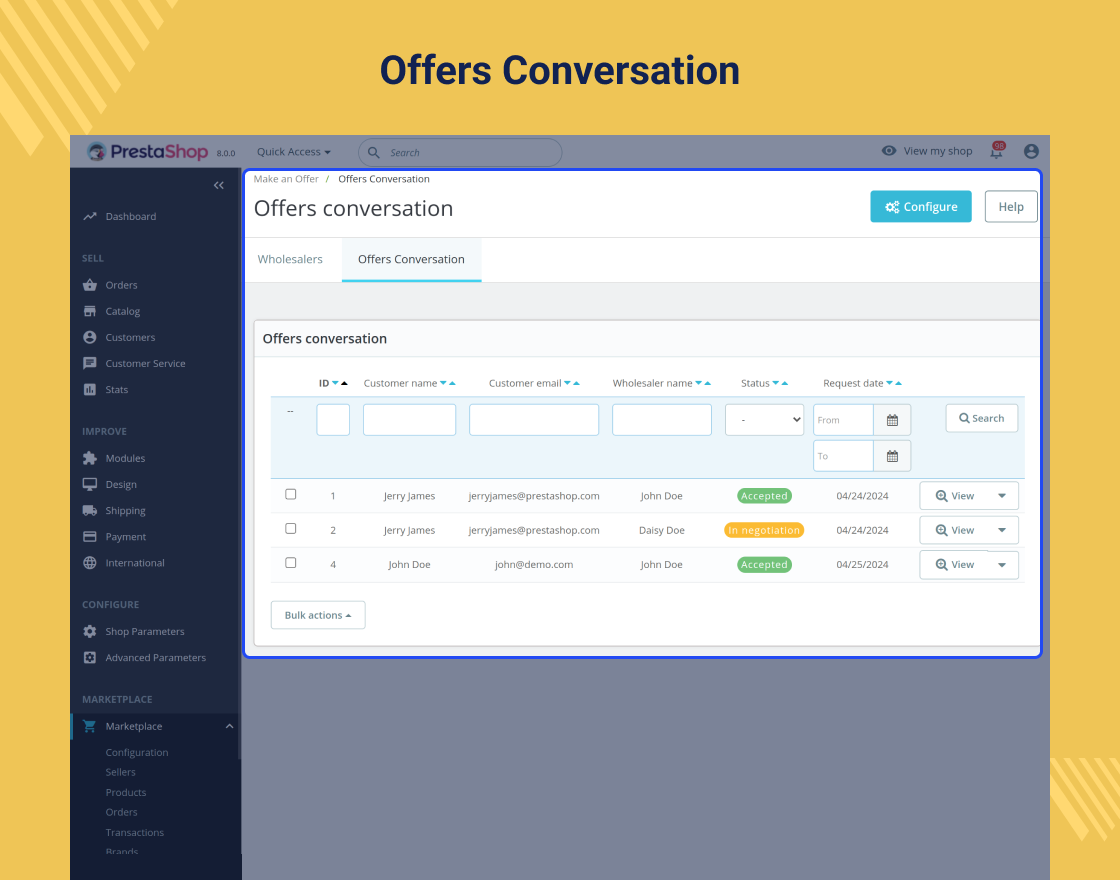Click the Customer email filter field

[x=534, y=420]
